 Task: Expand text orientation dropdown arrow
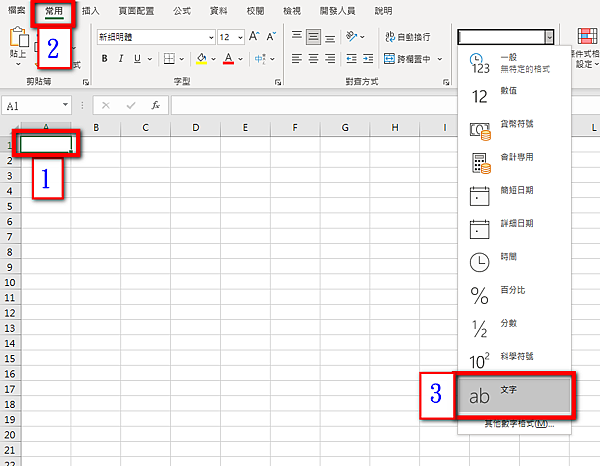(362, 37)
